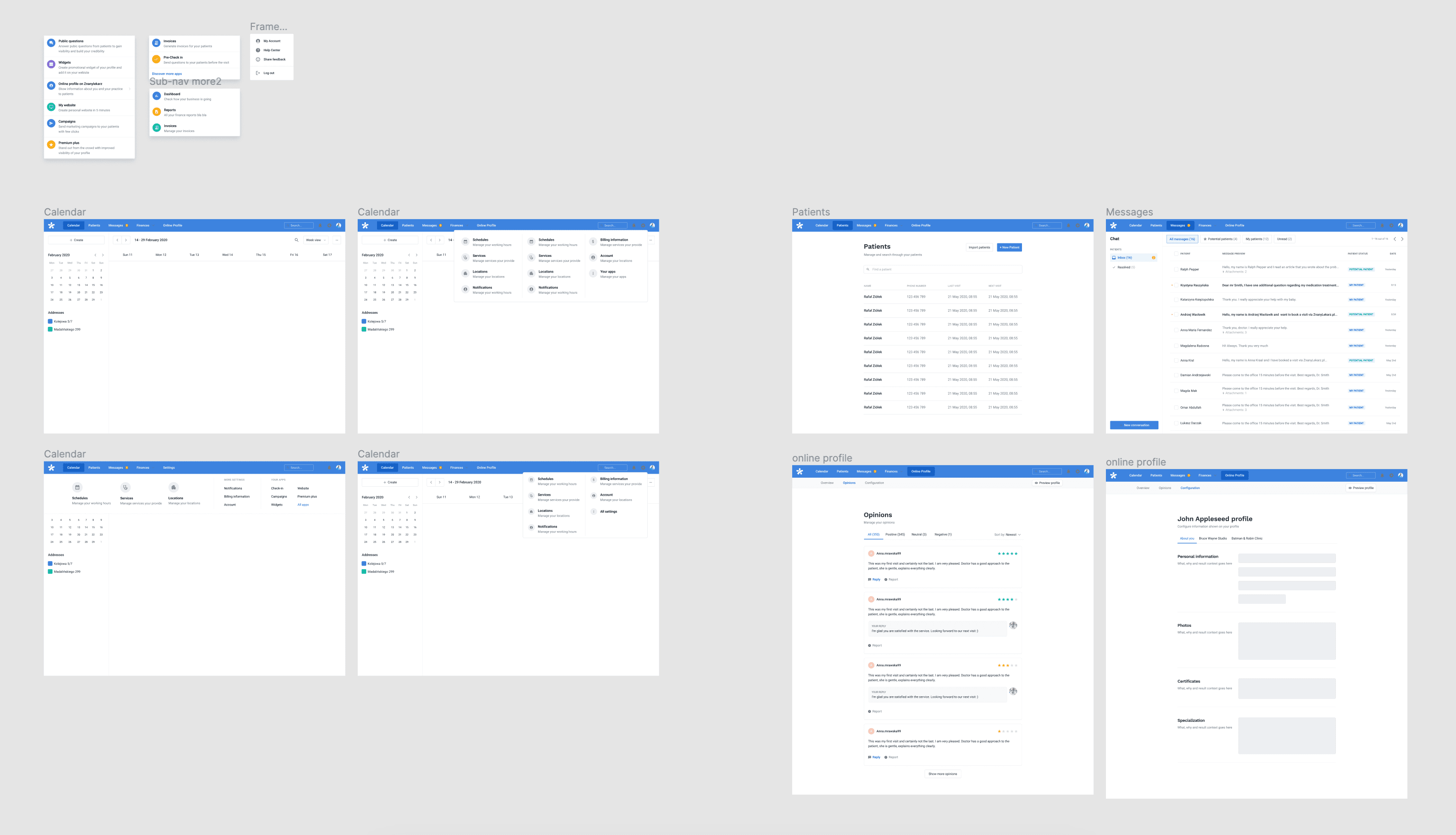Check the select-all box in PATIENT header
1456x835 pixels.
pos(1175,254)
